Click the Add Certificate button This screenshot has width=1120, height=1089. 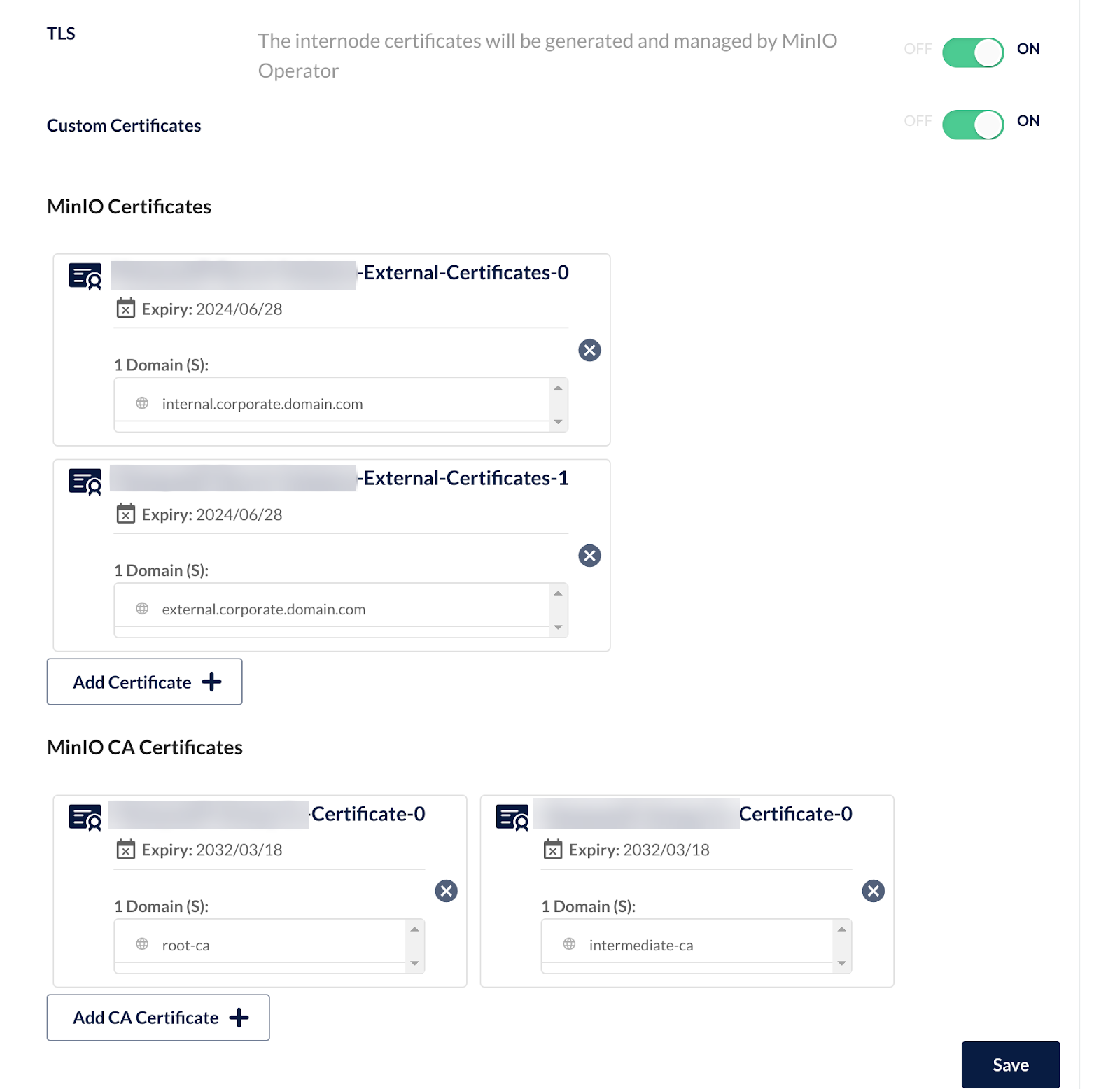[145, 682]
